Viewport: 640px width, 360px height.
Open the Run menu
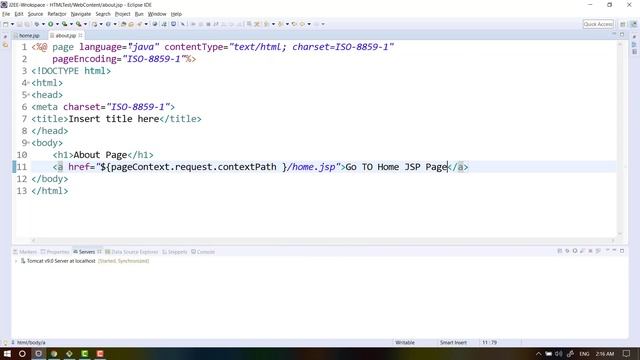point(139,14)
